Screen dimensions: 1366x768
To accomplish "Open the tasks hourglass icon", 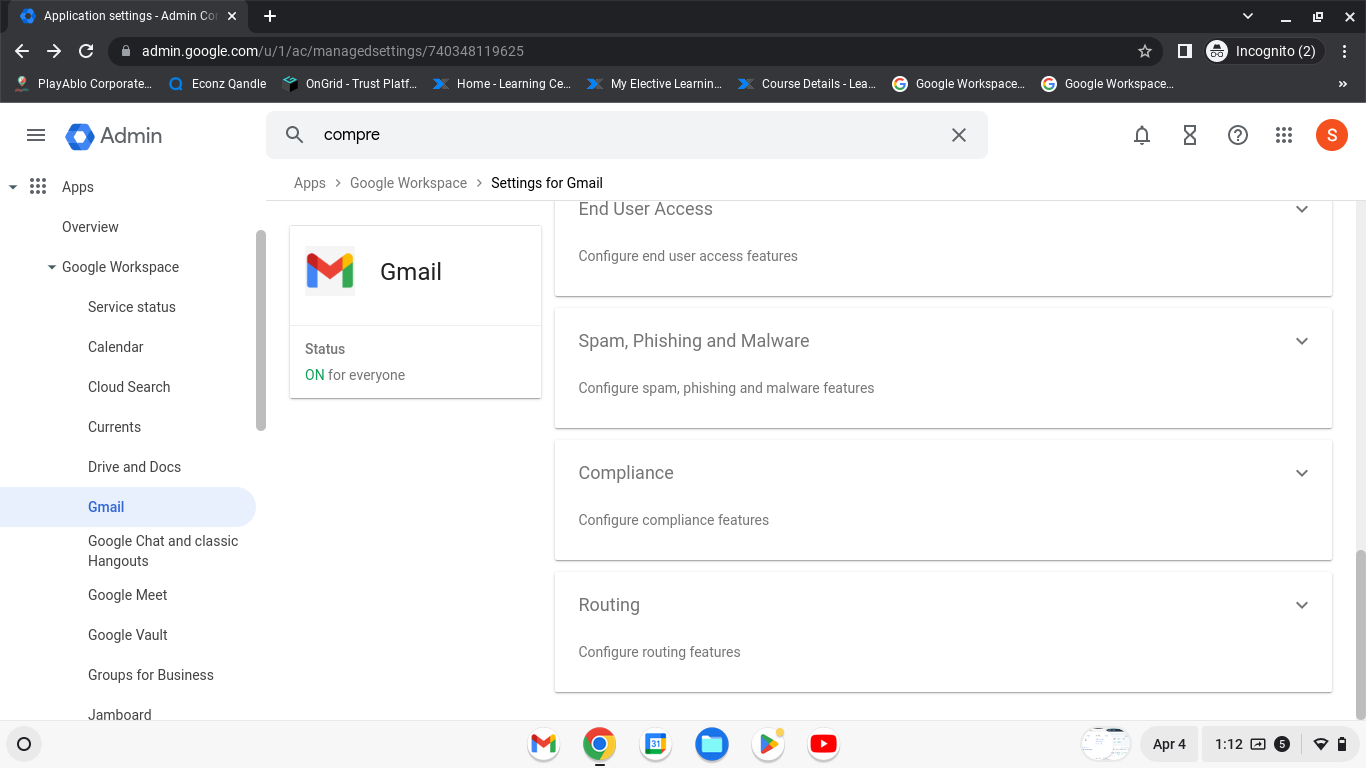I will [x=1190, y=135].
